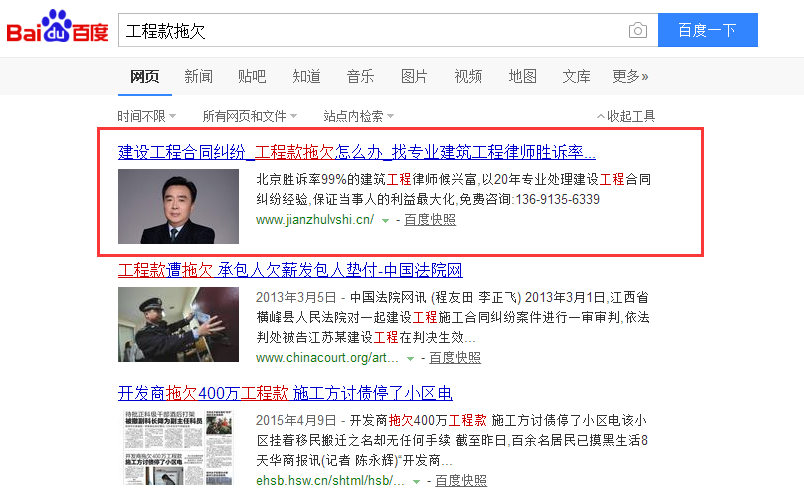
Task: Click the Baidu logo
Action: coord(58,30)
